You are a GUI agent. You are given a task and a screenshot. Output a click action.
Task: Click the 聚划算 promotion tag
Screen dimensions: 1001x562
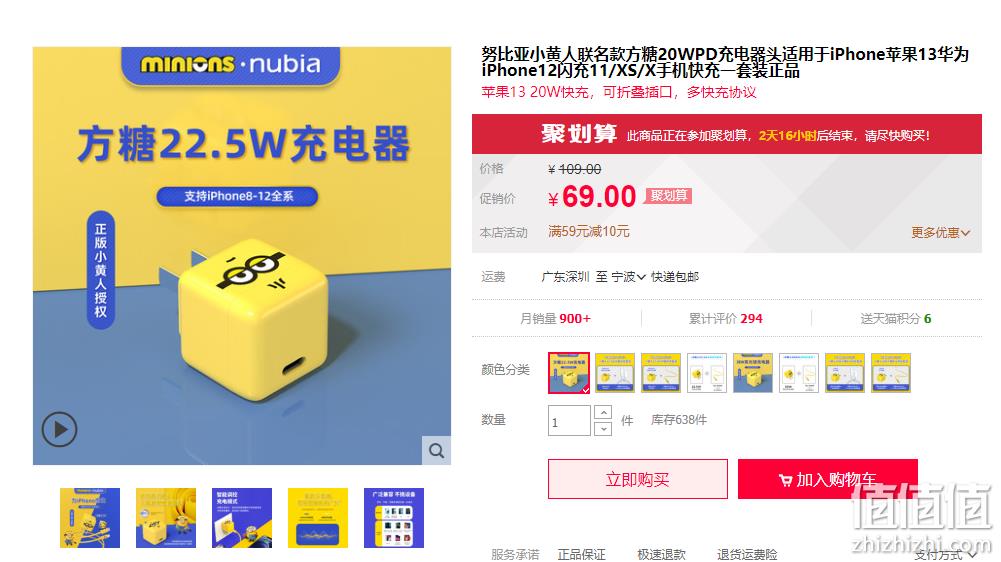[668, 195]
